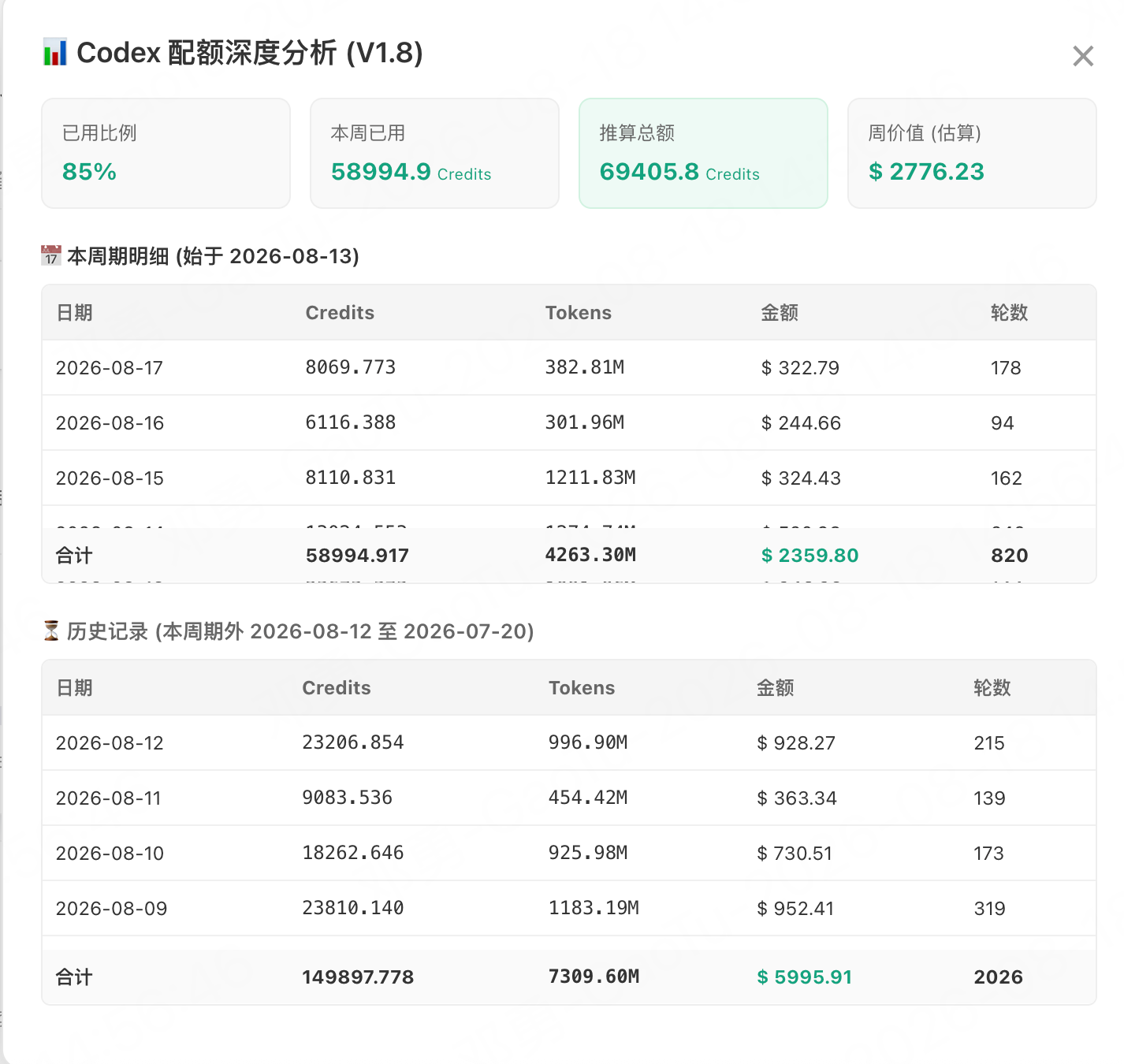The image size is (1124, 1064).
Task: Click tokens value 382.81M
Action: pos(585,367)
